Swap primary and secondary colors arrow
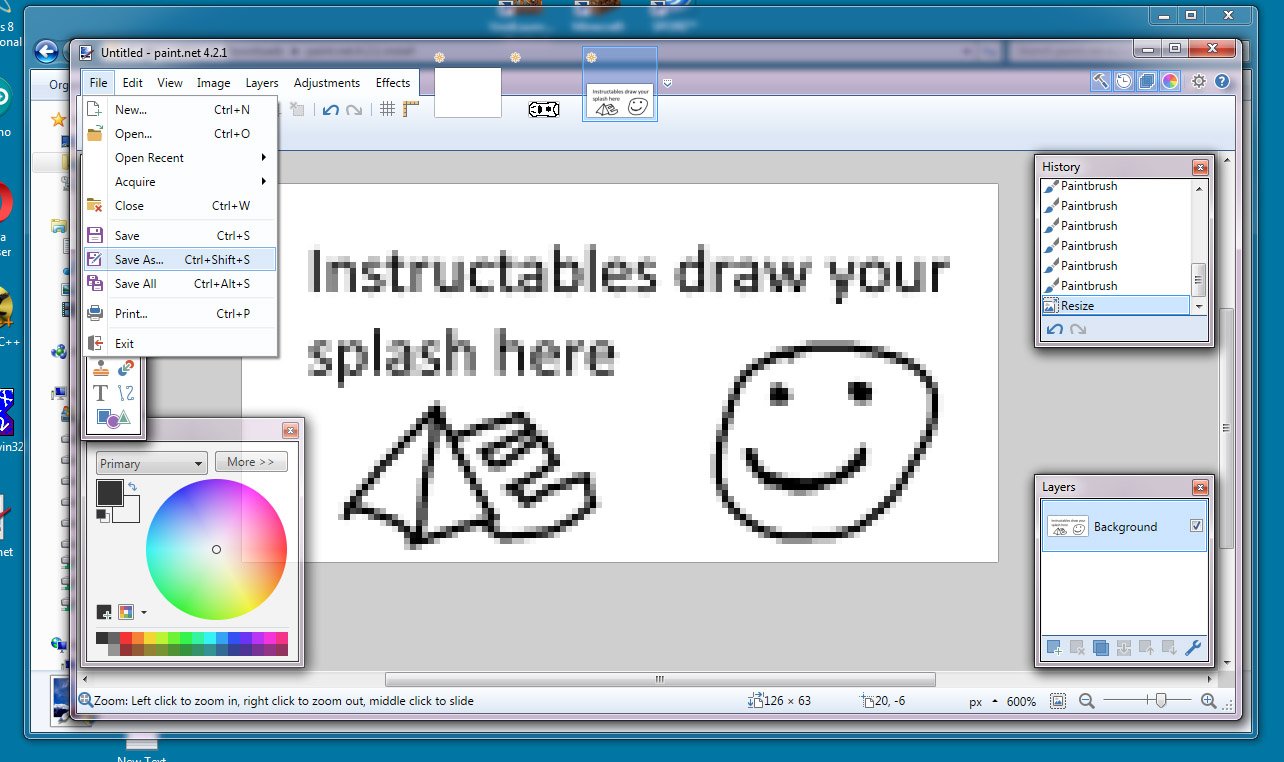 coord(132,487)
